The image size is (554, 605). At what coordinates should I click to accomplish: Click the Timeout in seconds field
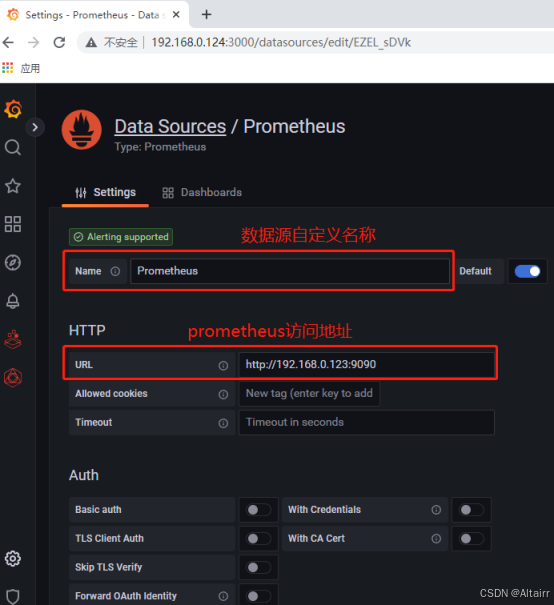367,422
